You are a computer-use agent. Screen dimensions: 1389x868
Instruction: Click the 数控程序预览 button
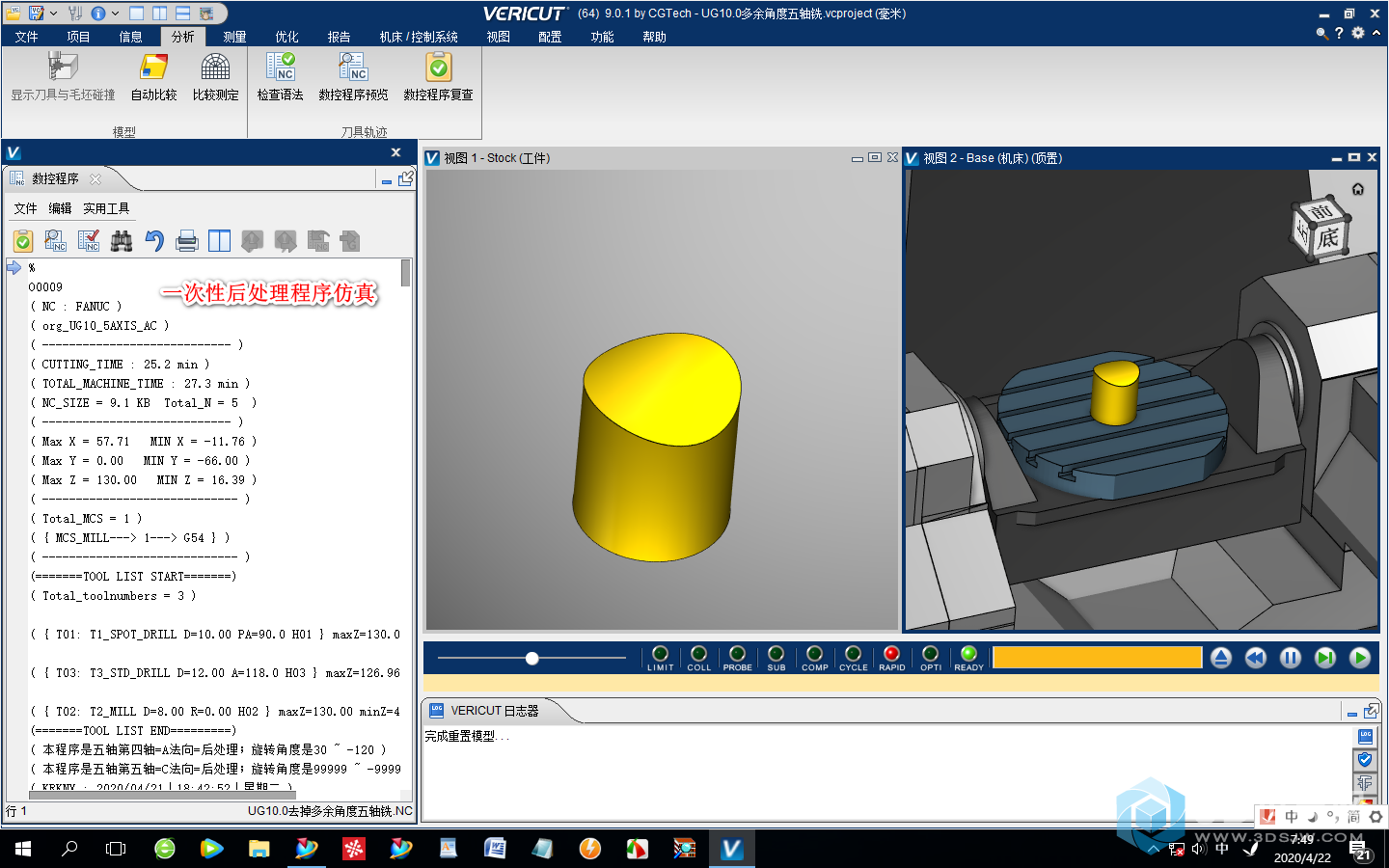point(353,76)
